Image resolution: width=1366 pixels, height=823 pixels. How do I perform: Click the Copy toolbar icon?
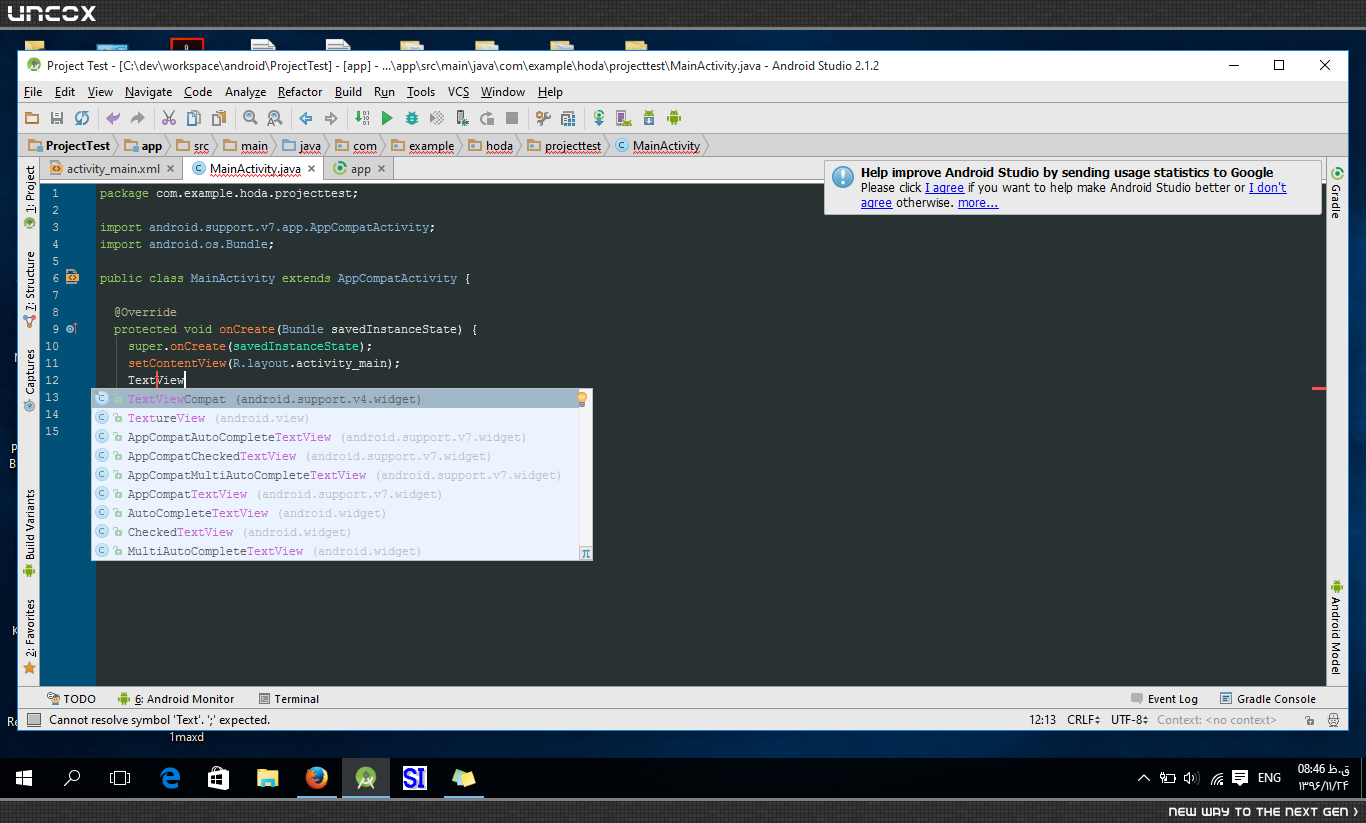click(x=194, y=118)
